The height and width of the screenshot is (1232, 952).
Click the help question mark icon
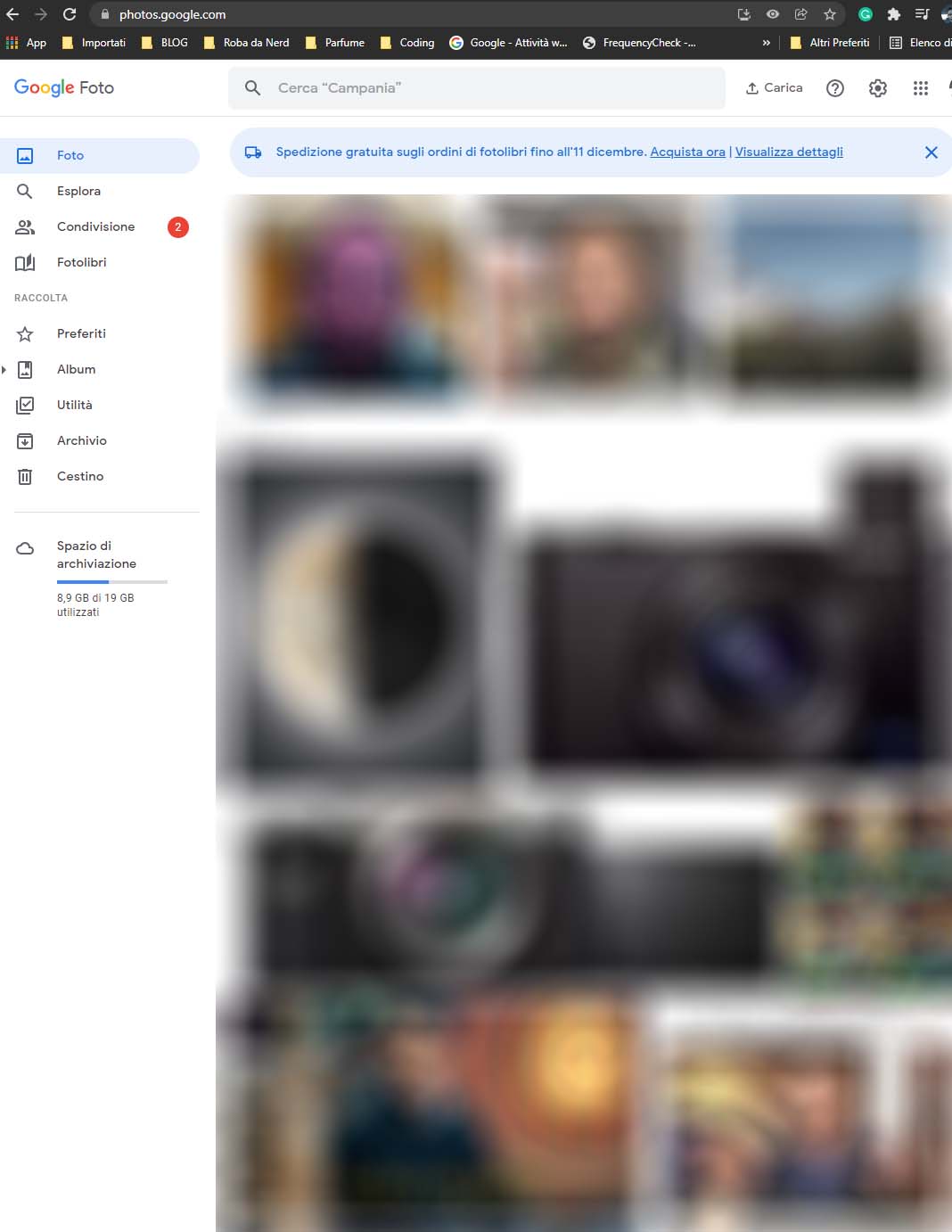coord(835,88)
